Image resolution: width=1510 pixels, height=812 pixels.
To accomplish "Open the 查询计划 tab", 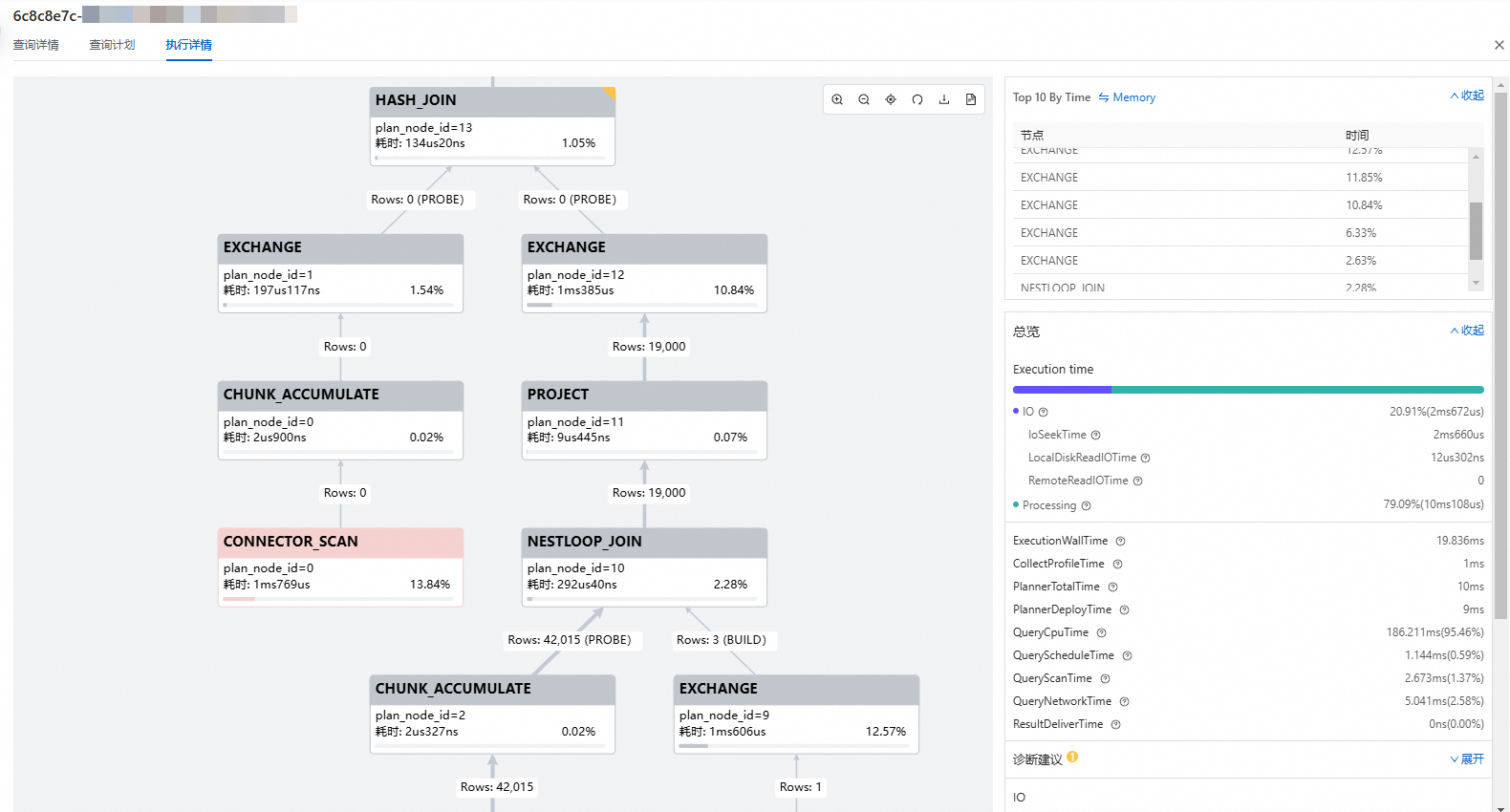I will point(112,45).
